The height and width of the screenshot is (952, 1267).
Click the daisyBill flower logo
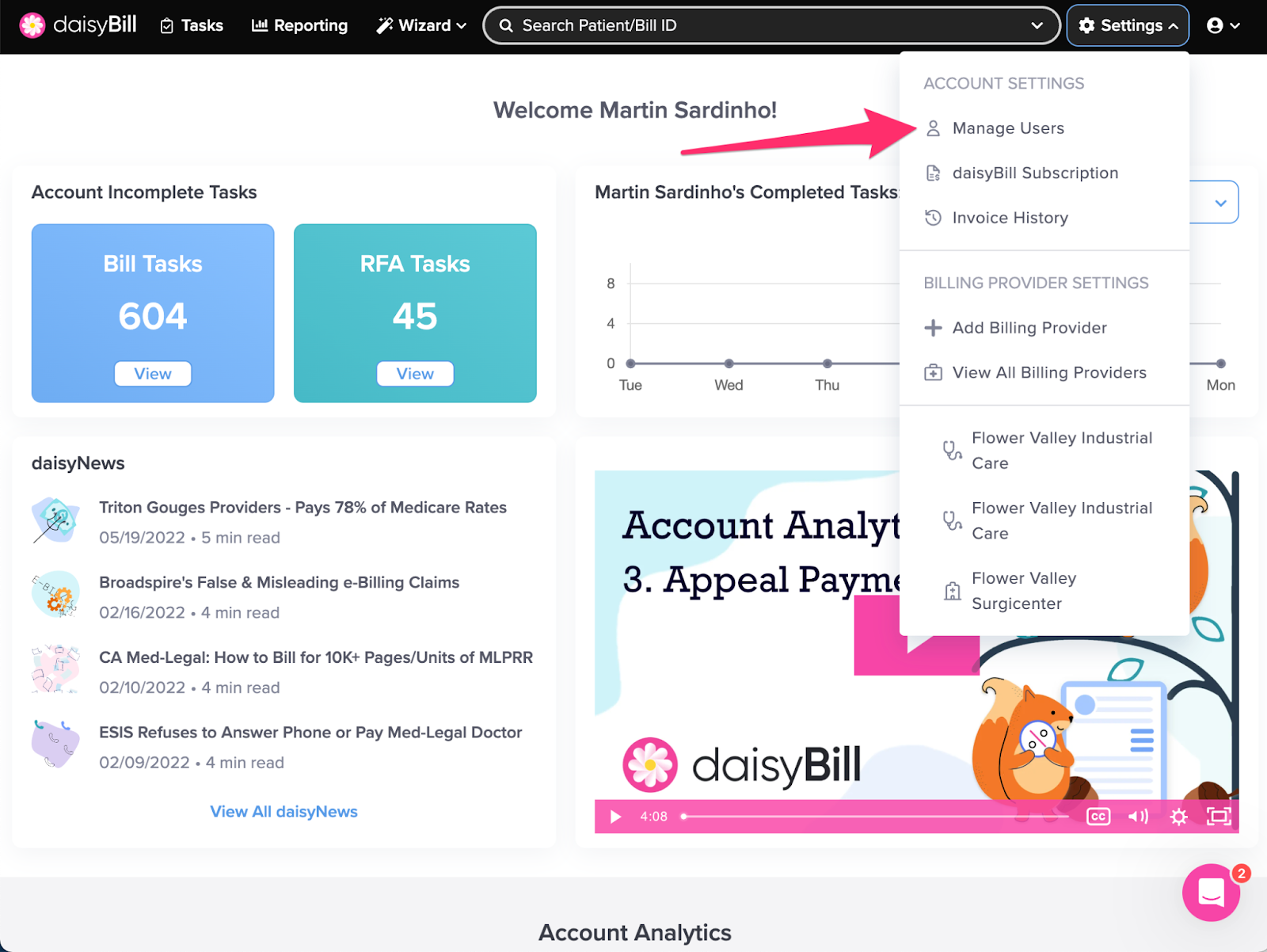click(32, 25)
